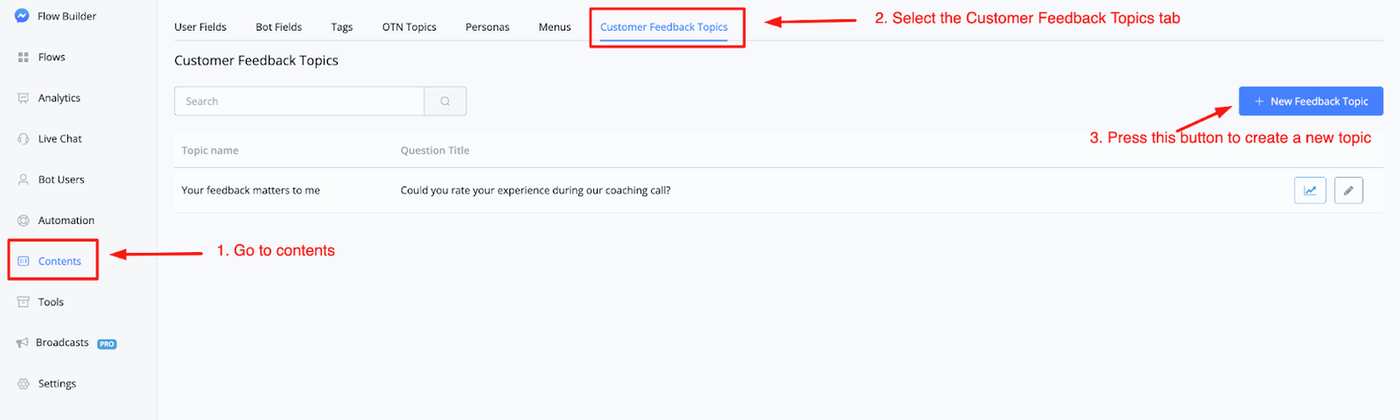Click the Broadcasts megaphone icon
The image size is (1400, 420).
(x=23, y=343)
